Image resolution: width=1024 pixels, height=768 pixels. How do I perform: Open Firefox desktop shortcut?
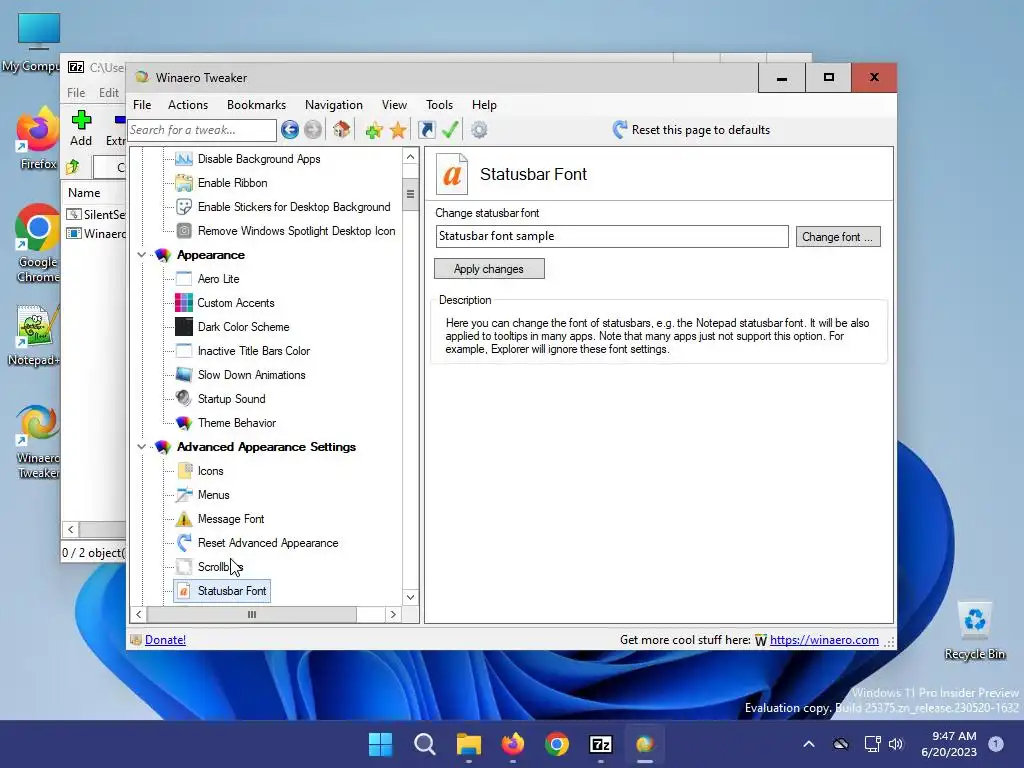coord(37,138)
